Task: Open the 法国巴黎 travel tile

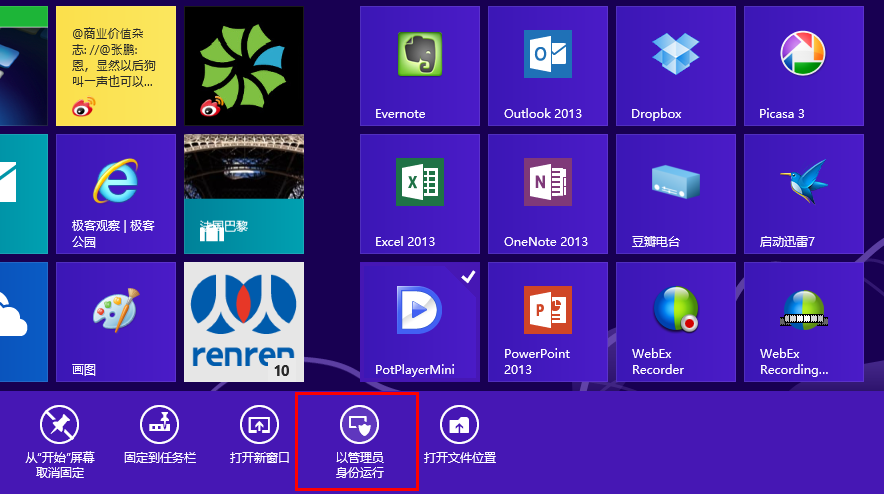Action: tap(244, 194)
